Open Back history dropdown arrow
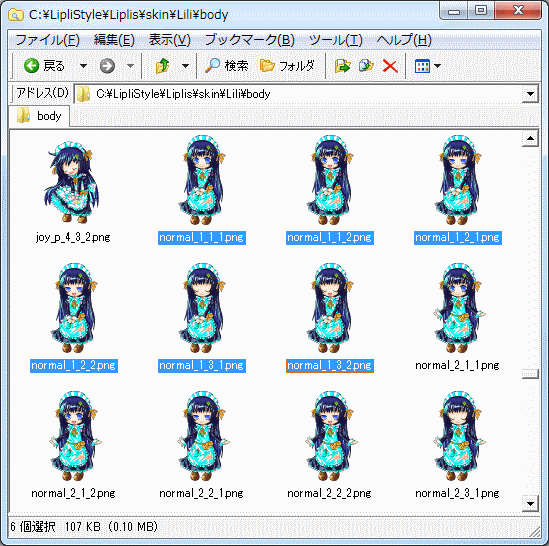Viewport: 549px width, 546px height. point(83,65)
